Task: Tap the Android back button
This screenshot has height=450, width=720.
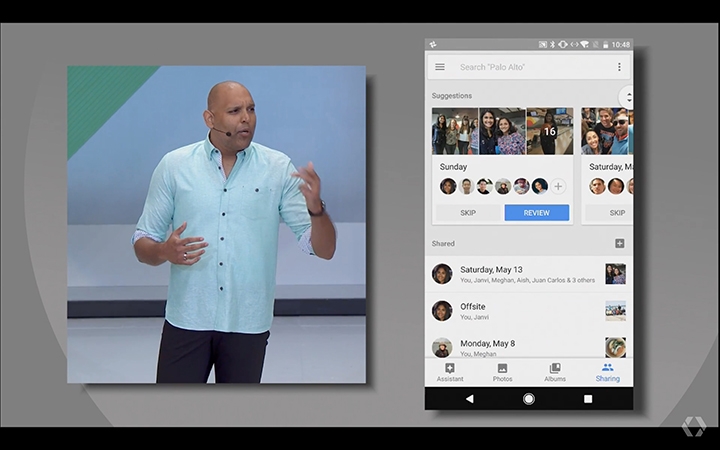Action: (x=469, y=399)
